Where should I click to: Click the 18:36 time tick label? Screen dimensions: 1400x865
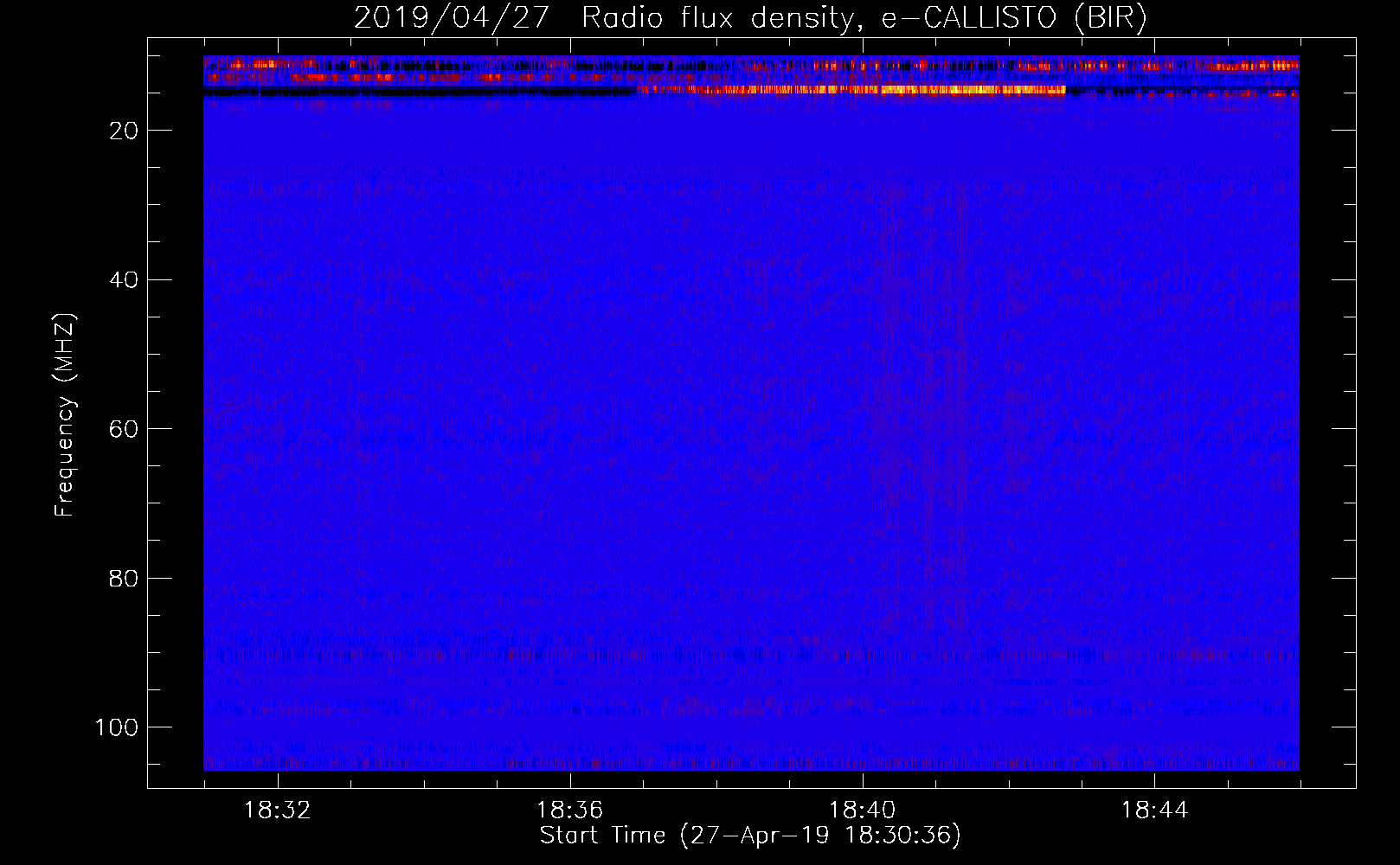(569, 811)
